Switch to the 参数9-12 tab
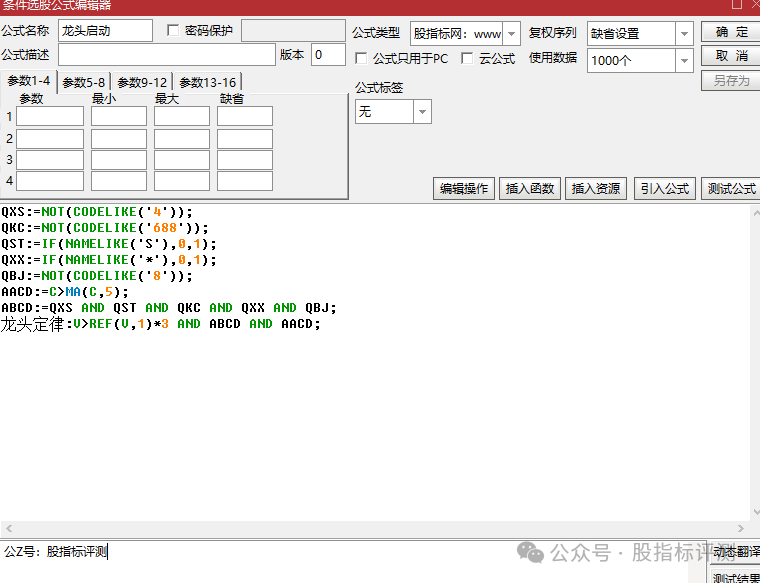Image resolution: width=760 pixels, height=583 pixels. coord(142,82)
